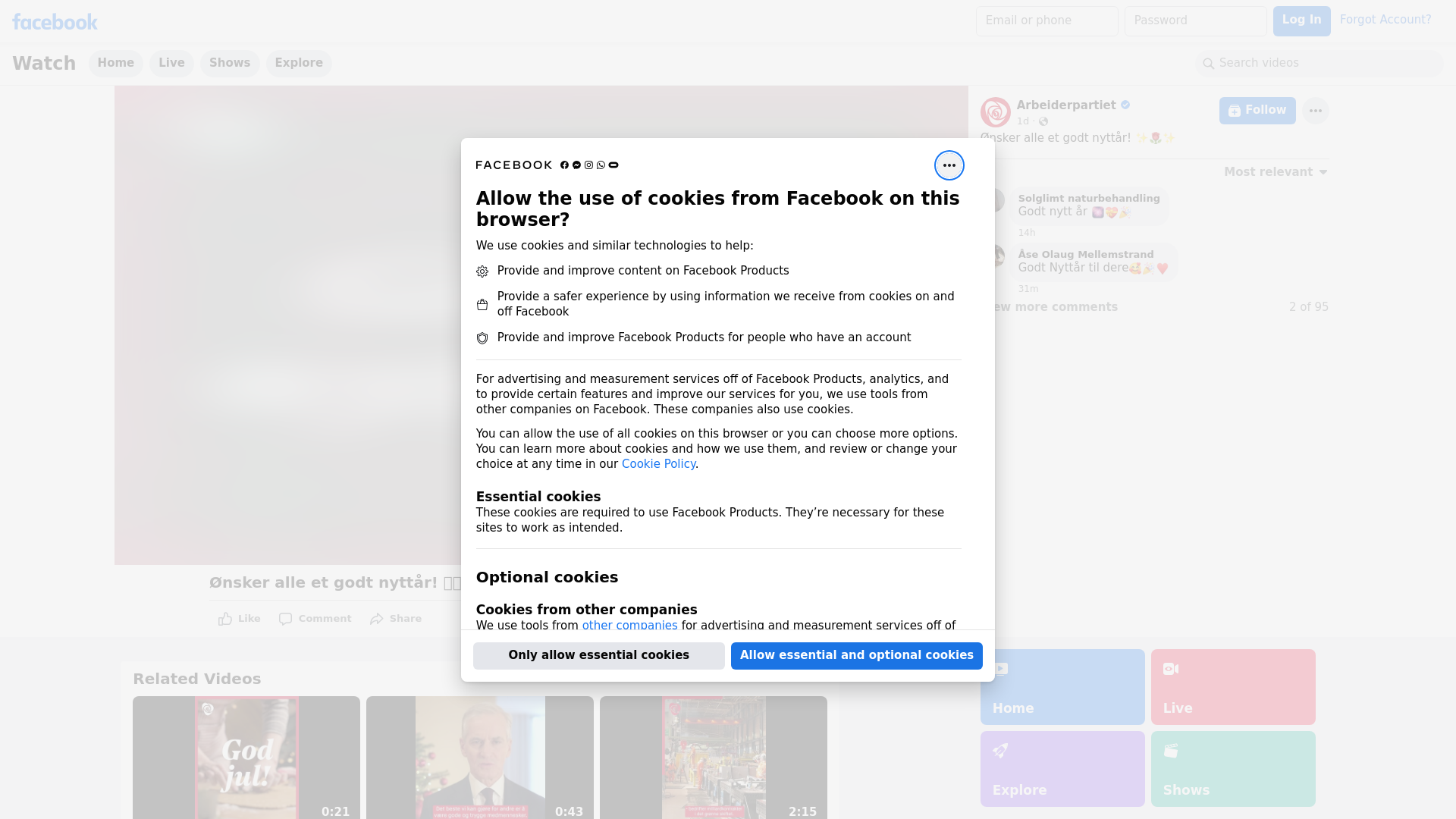
Task: Focus the Email or phone field
Action: point(1047,21)
